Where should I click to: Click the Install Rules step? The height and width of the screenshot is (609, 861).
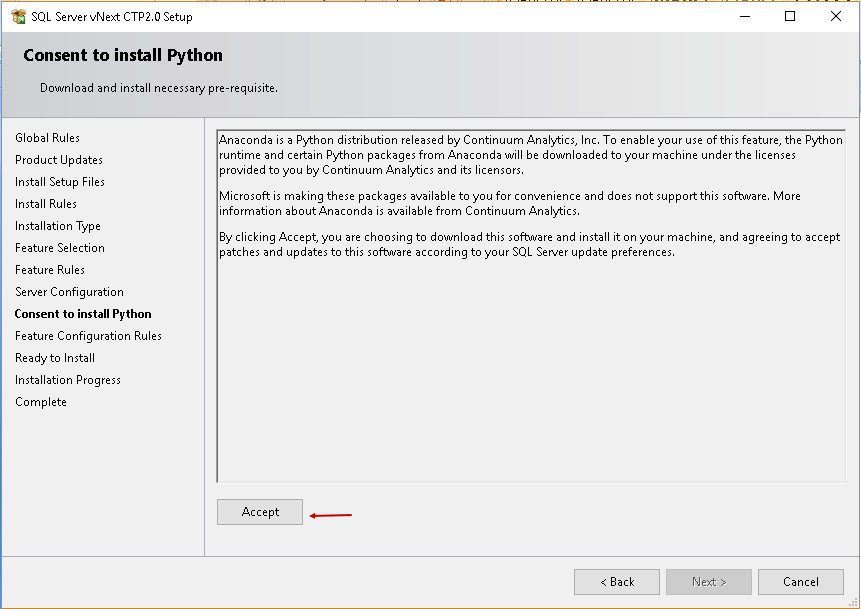point(46,204)
